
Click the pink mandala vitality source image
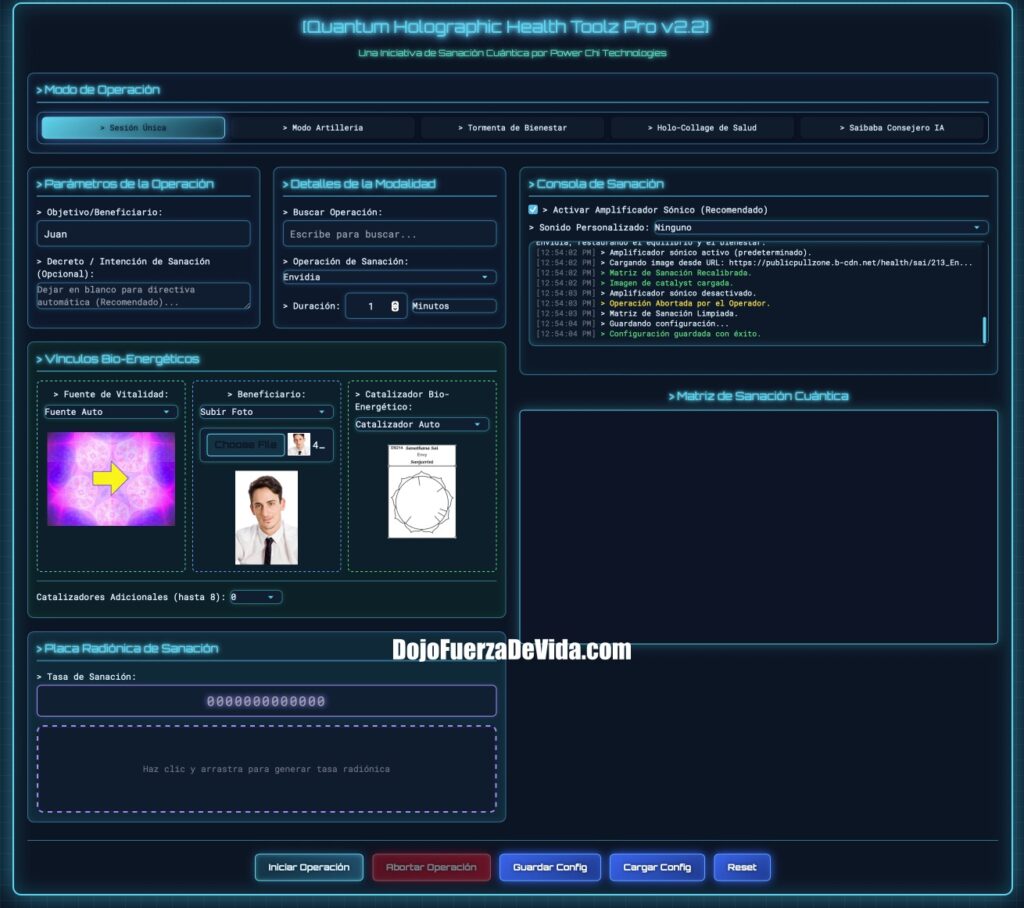(111, 479)
